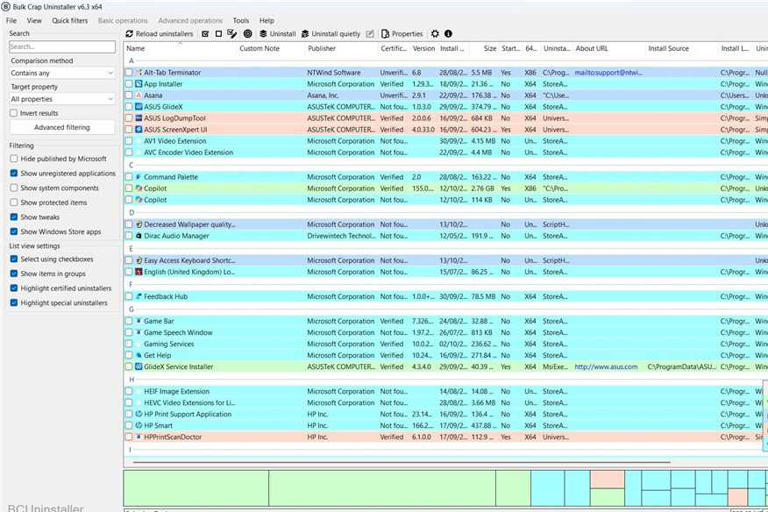This screenshot has height=512, width=768.
Task: Click the Properties button label
Action: point(407,34)
